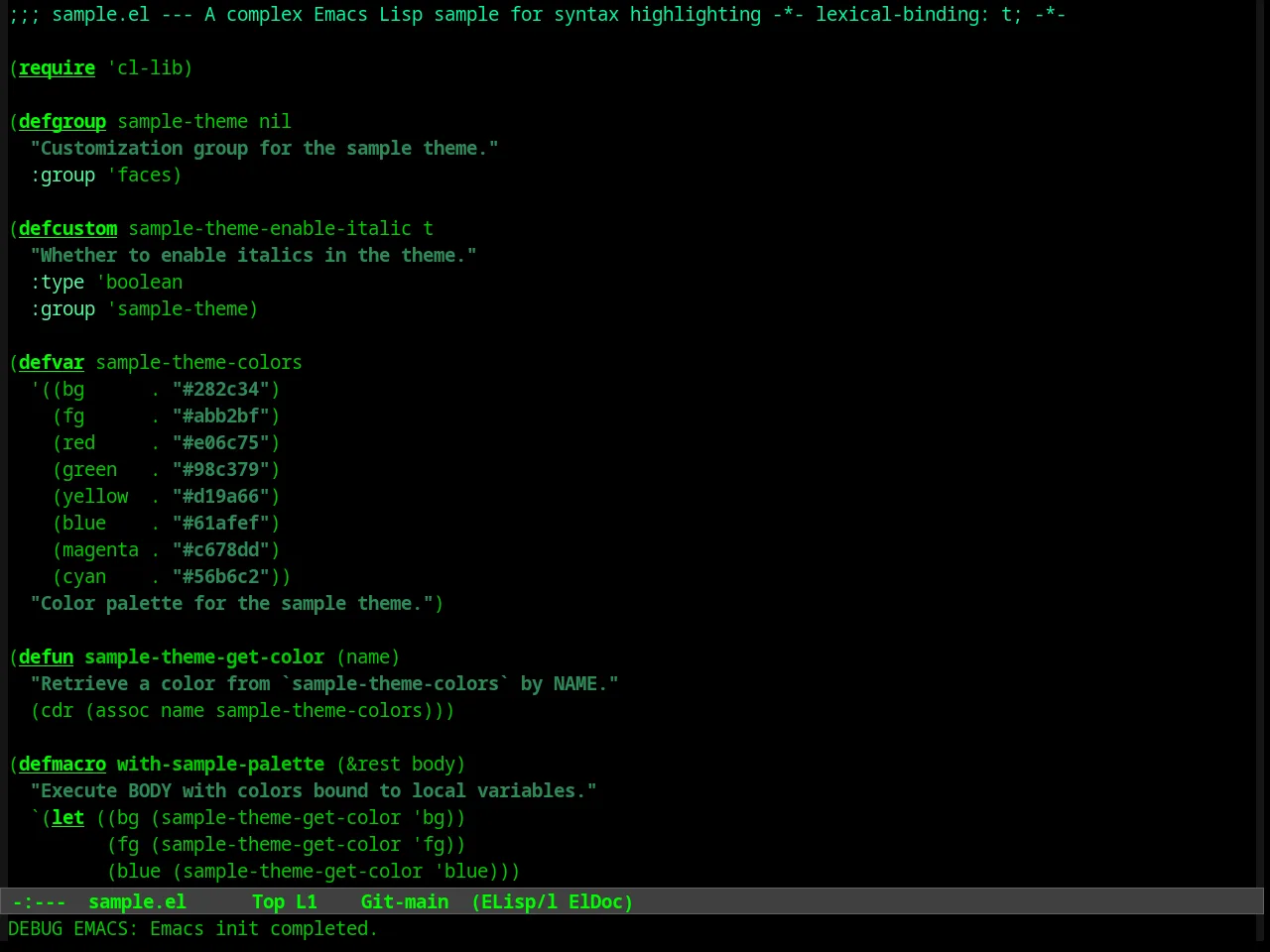Click the docstring "Customization group for the sample theme."
1270x952 pixels.
point(264,148)
